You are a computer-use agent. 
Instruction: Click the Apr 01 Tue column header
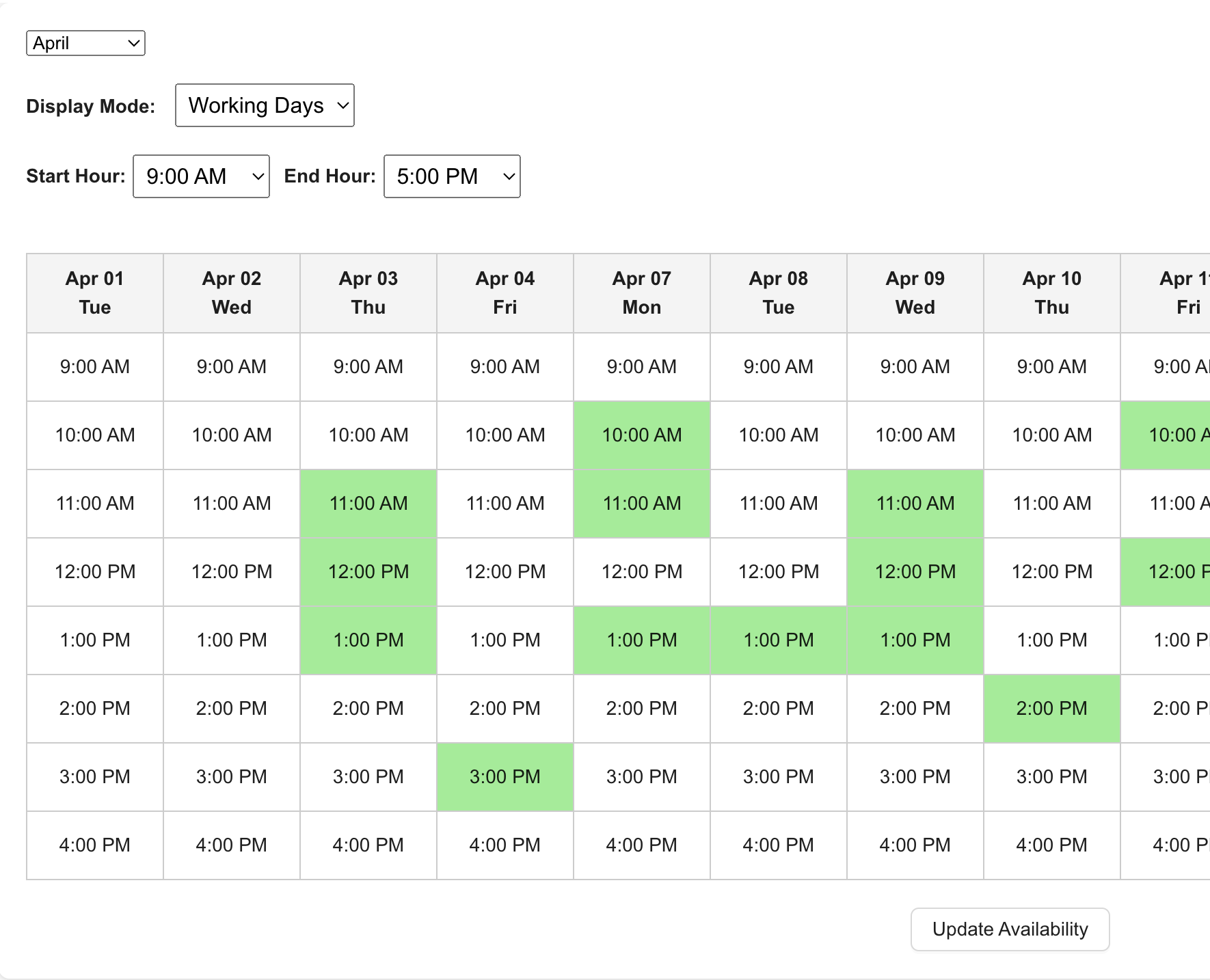pos(95,293)
